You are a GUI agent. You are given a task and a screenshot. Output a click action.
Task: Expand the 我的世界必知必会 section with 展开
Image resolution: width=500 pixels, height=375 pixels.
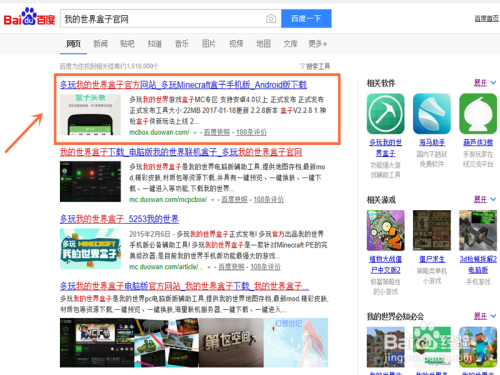pos(485,316)
